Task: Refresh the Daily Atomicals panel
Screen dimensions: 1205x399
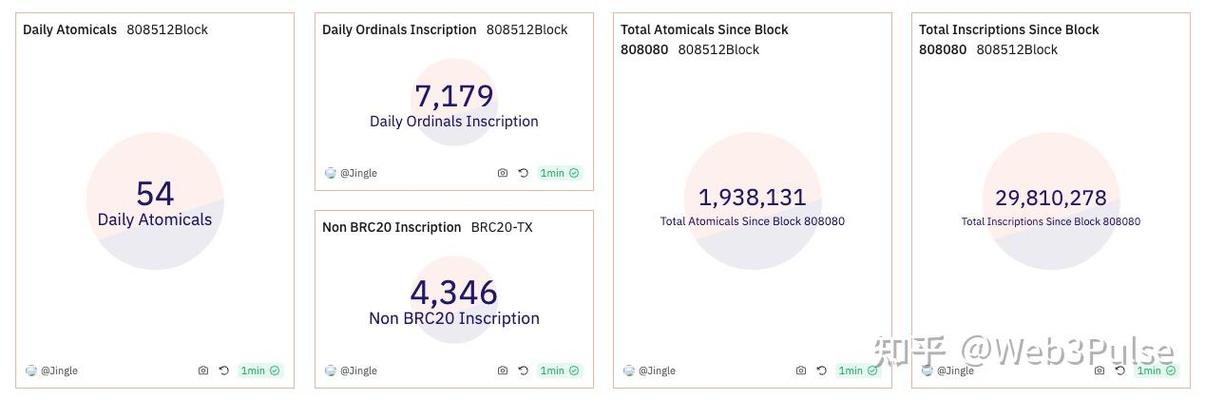Action: click(223, 370)
